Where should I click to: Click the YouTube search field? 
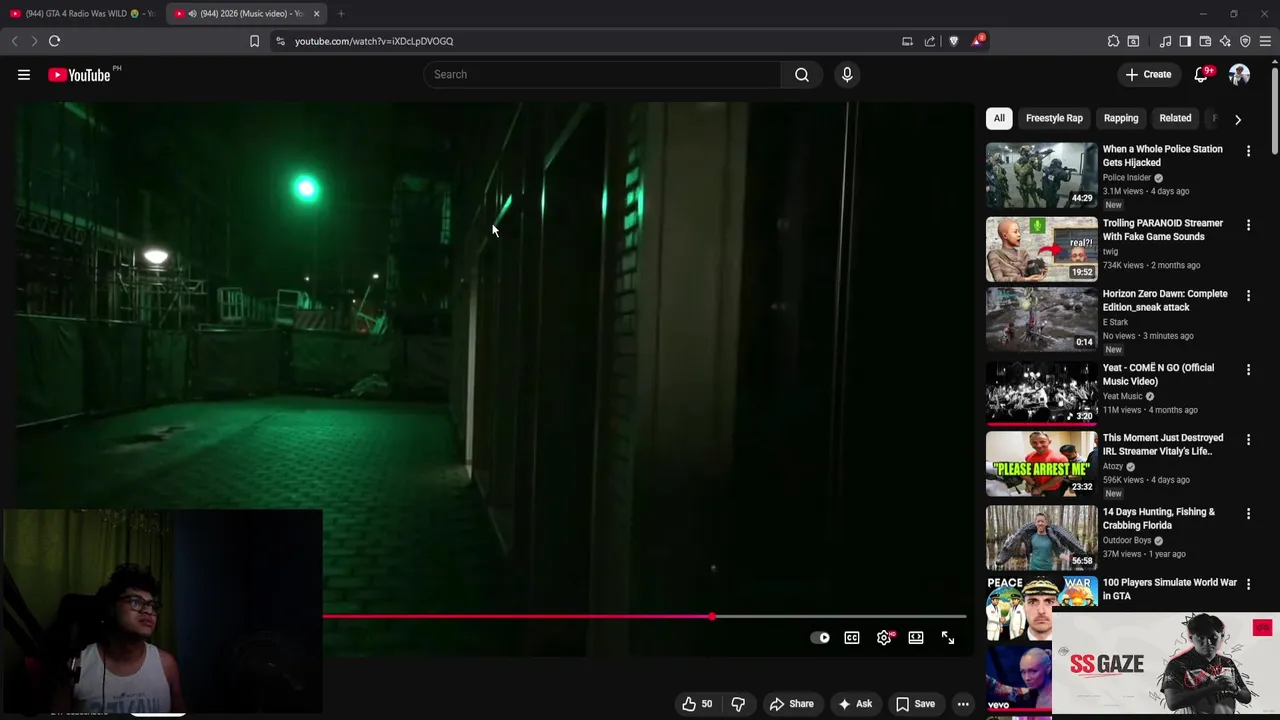point(603,75)
